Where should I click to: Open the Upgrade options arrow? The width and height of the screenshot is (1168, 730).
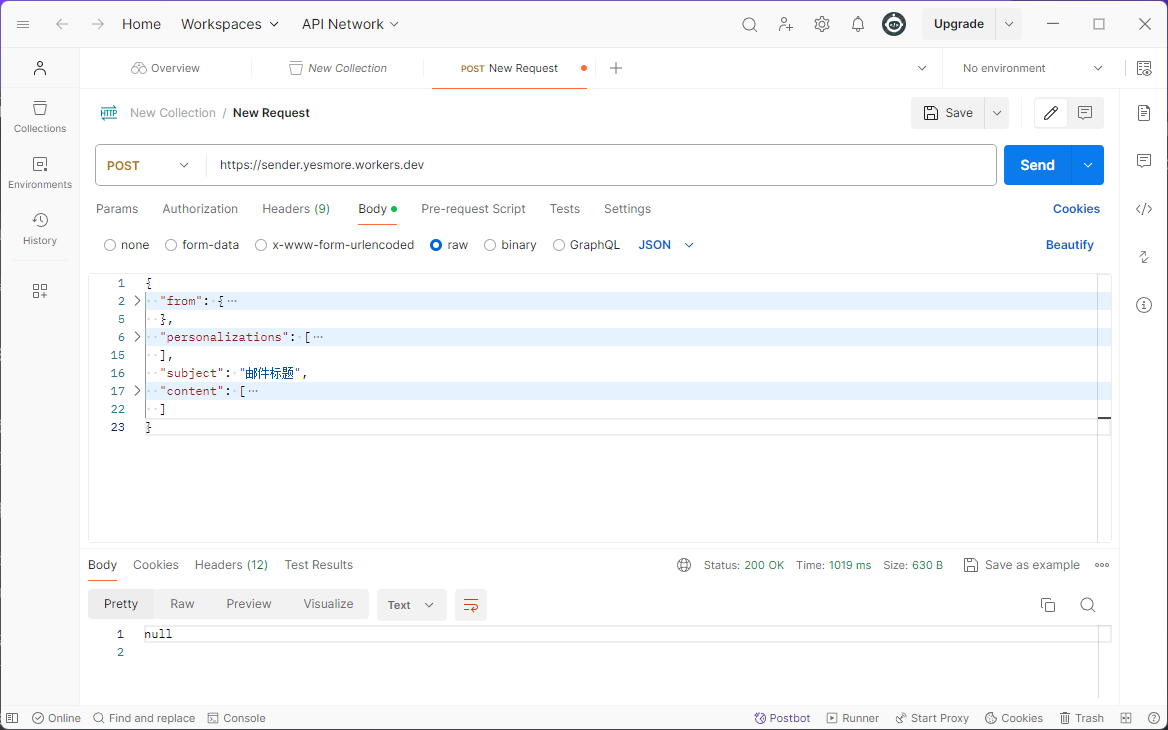[1009, 25]
